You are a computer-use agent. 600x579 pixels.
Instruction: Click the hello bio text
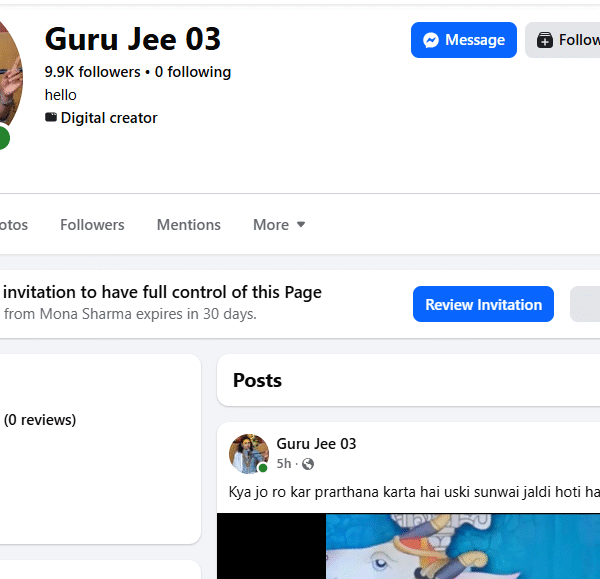tap(60, 95)
